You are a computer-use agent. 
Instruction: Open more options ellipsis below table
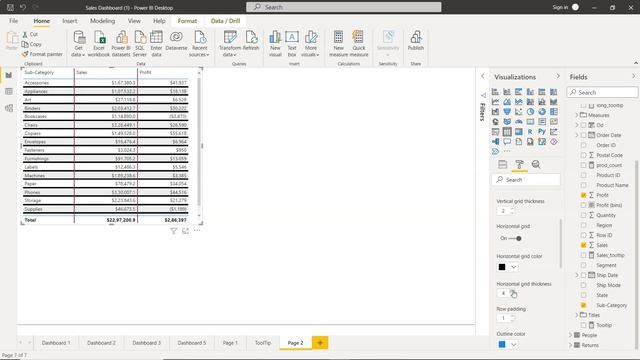coord(197,231)
